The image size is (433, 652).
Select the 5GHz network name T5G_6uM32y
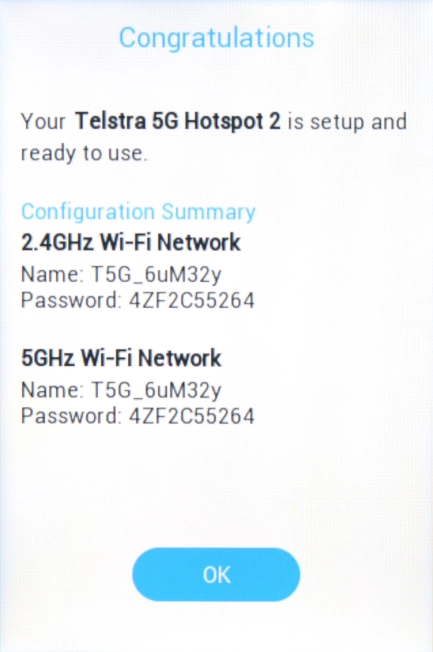click(156, 391)
